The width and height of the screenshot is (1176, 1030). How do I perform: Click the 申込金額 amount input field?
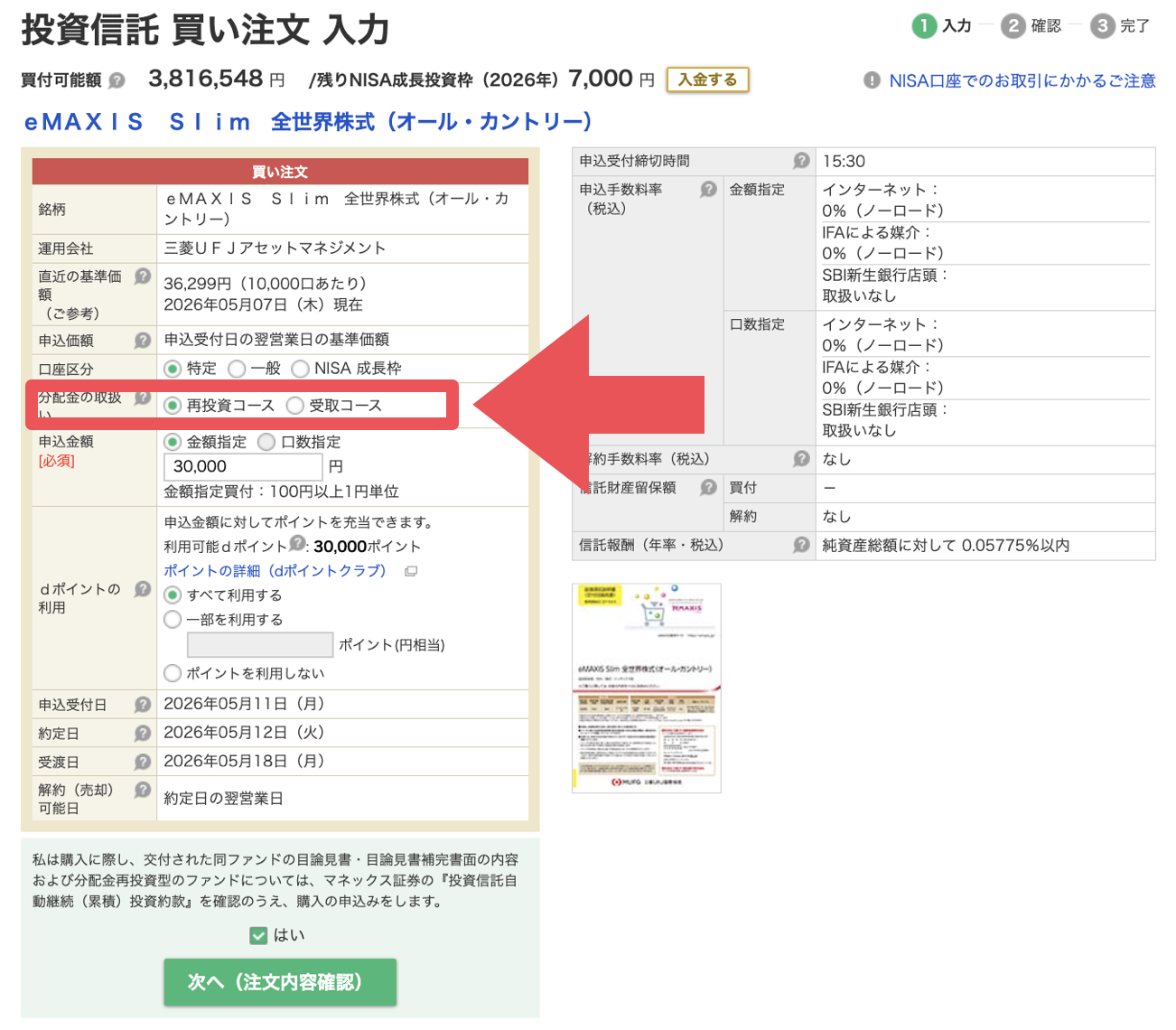coord(243,466)
